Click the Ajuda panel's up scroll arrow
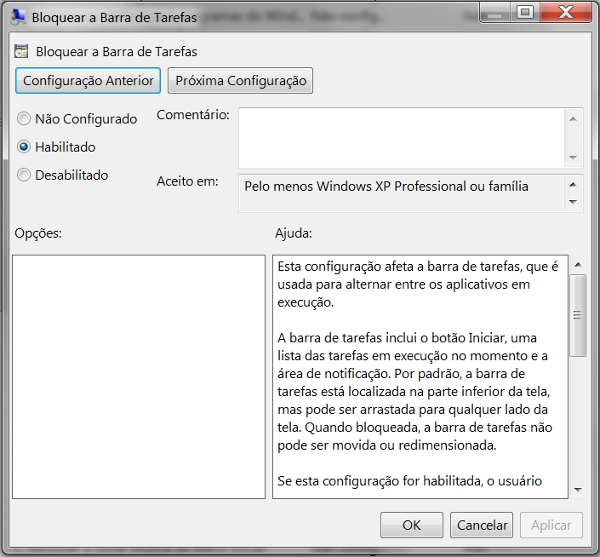 tap(578, 265)
